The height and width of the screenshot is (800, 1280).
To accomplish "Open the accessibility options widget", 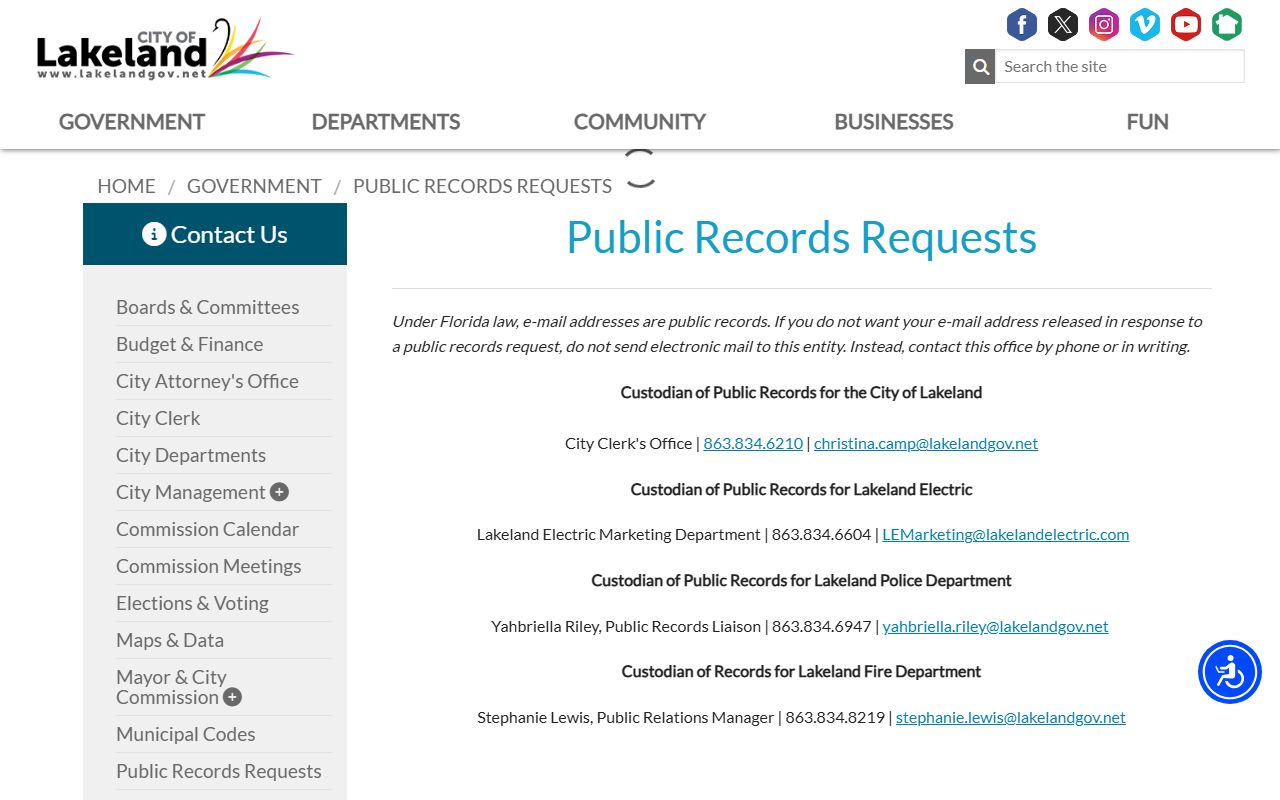I will (x=1230, y=672).
